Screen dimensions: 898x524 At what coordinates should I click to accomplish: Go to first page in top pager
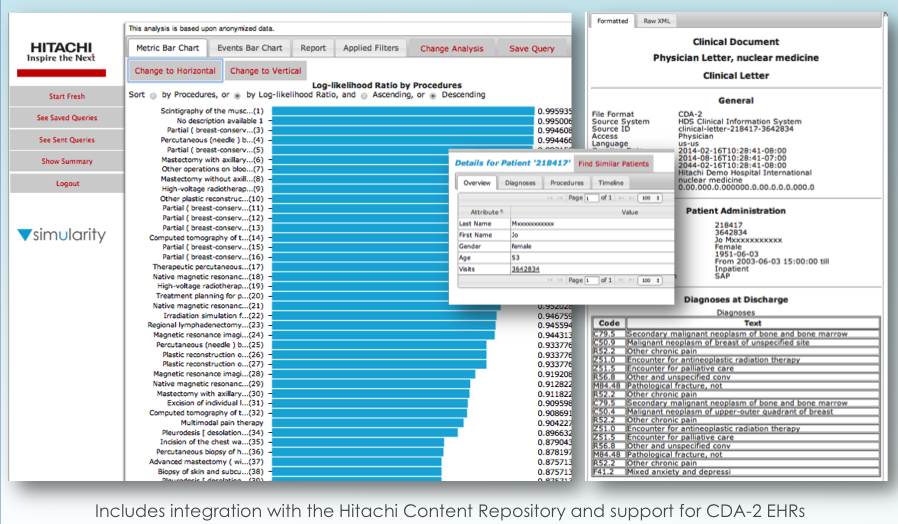[550, 198]
